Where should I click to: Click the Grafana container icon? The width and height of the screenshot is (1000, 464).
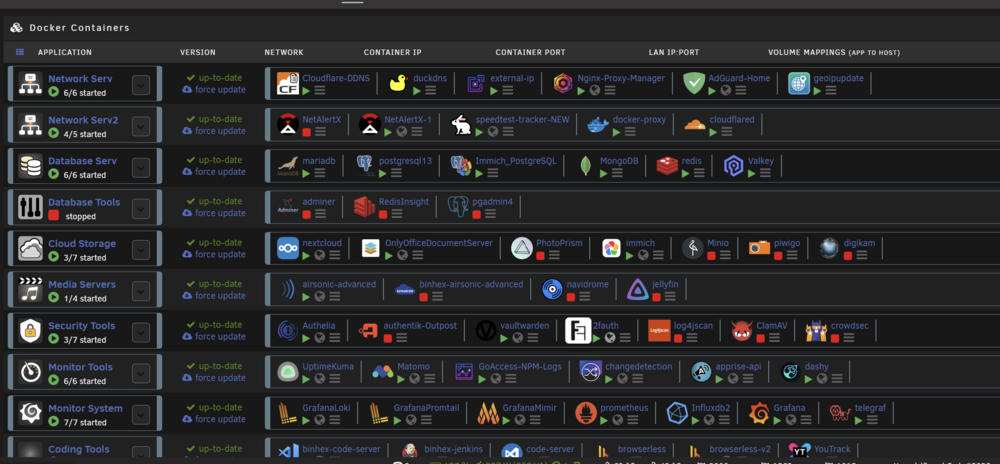760,413
